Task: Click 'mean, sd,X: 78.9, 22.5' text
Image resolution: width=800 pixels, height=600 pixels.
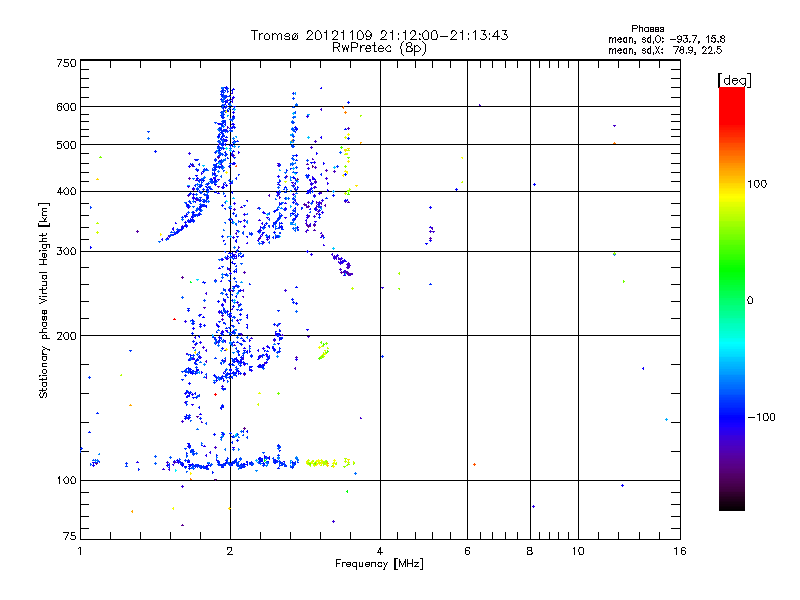Action: pyautogui.click(x=665, y=50)
